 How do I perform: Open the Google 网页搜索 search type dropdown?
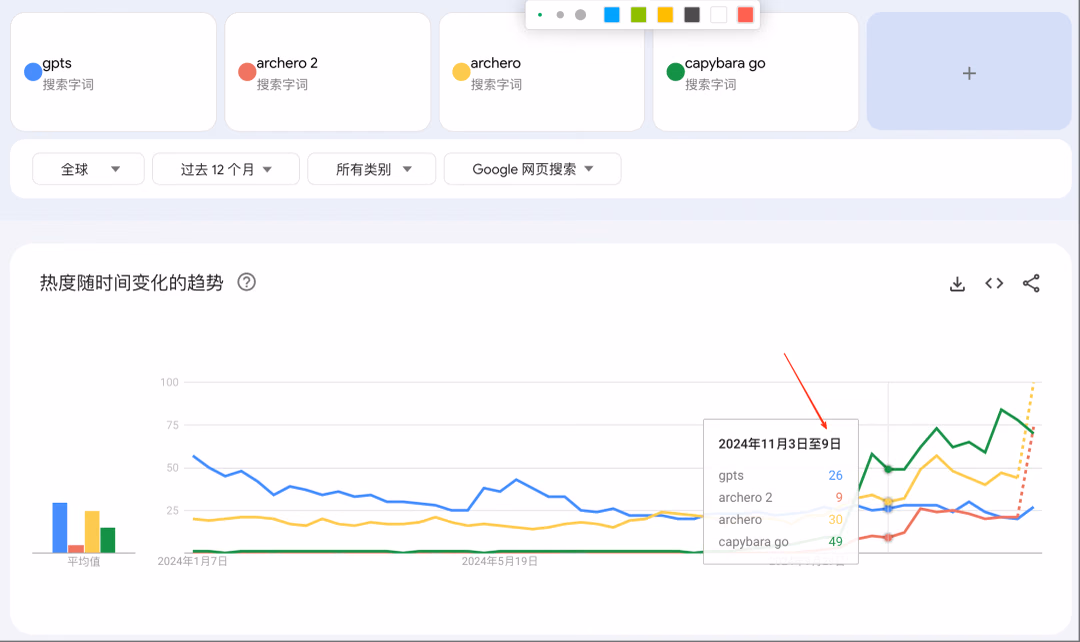point(532,169)
